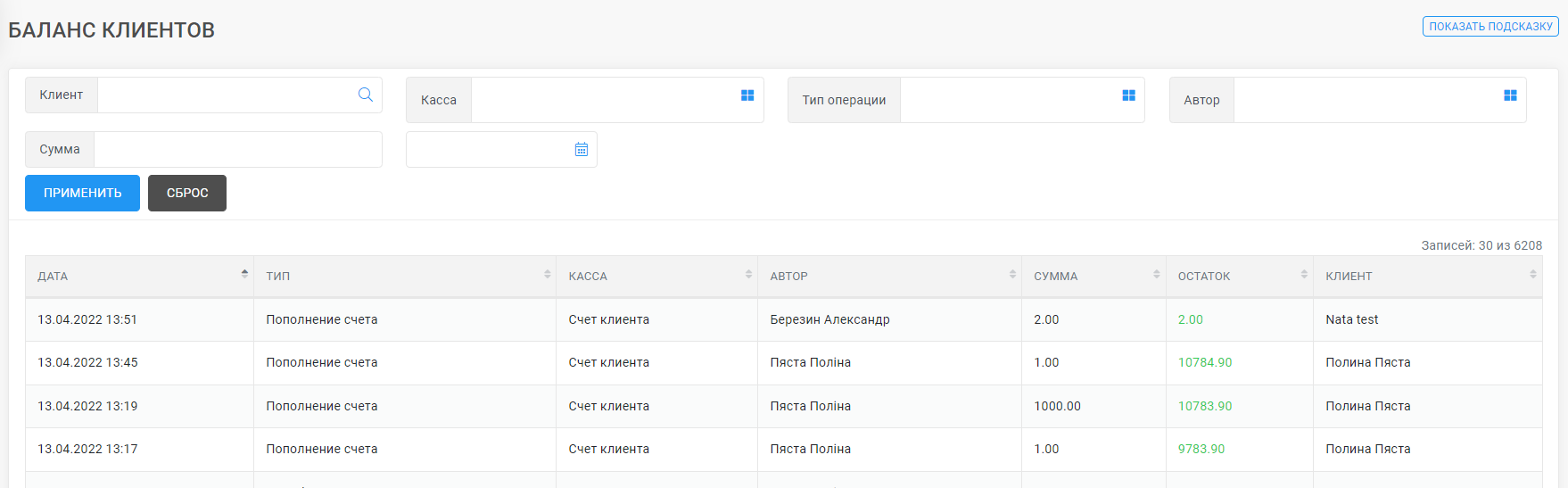Viewport: 1568px width, 488px height.
Task: Open the date picker calendar icon
Action: (582, 150)
